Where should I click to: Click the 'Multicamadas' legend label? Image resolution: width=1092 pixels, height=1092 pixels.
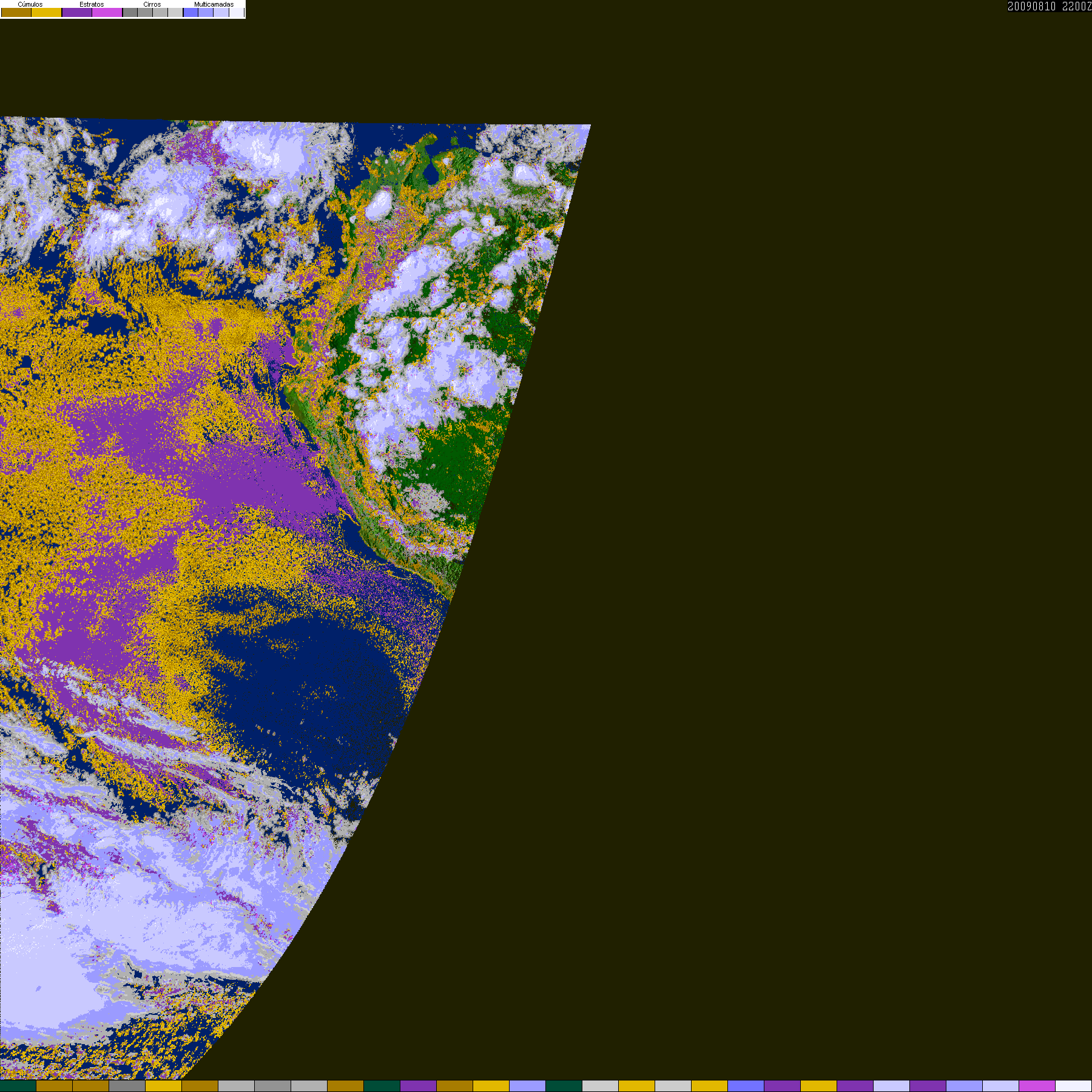[214, 4]
